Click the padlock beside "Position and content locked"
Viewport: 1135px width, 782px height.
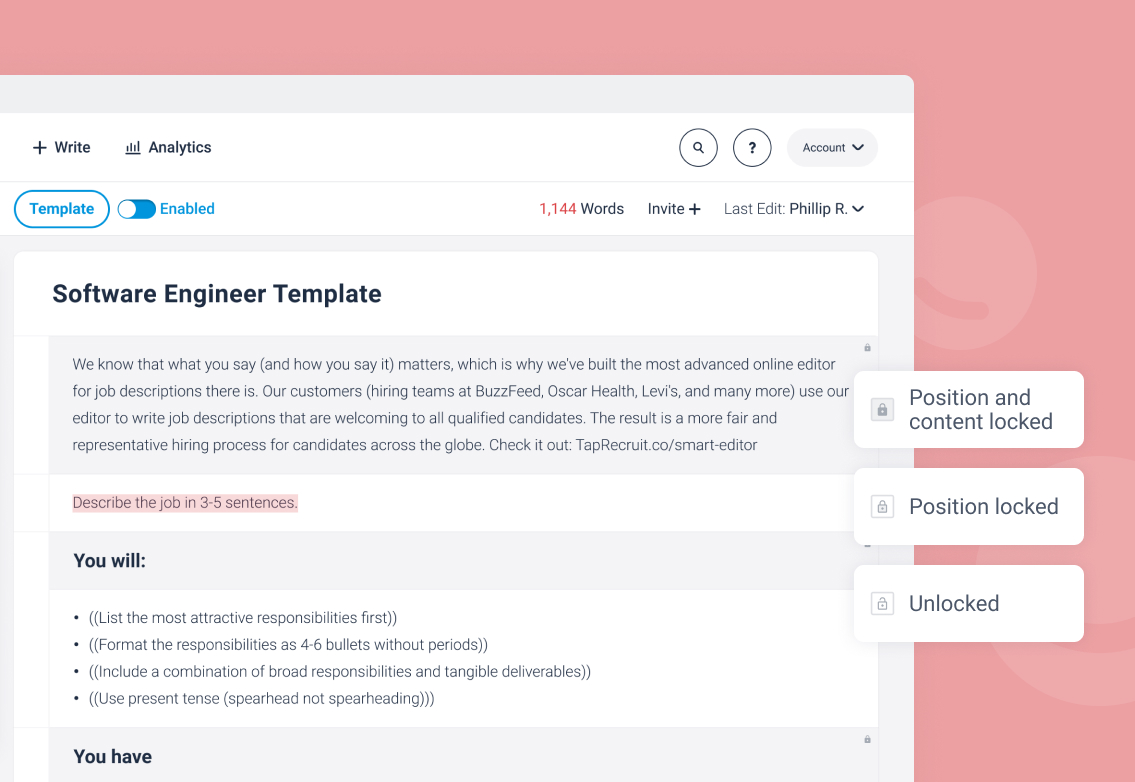click(x=881, y=409)
